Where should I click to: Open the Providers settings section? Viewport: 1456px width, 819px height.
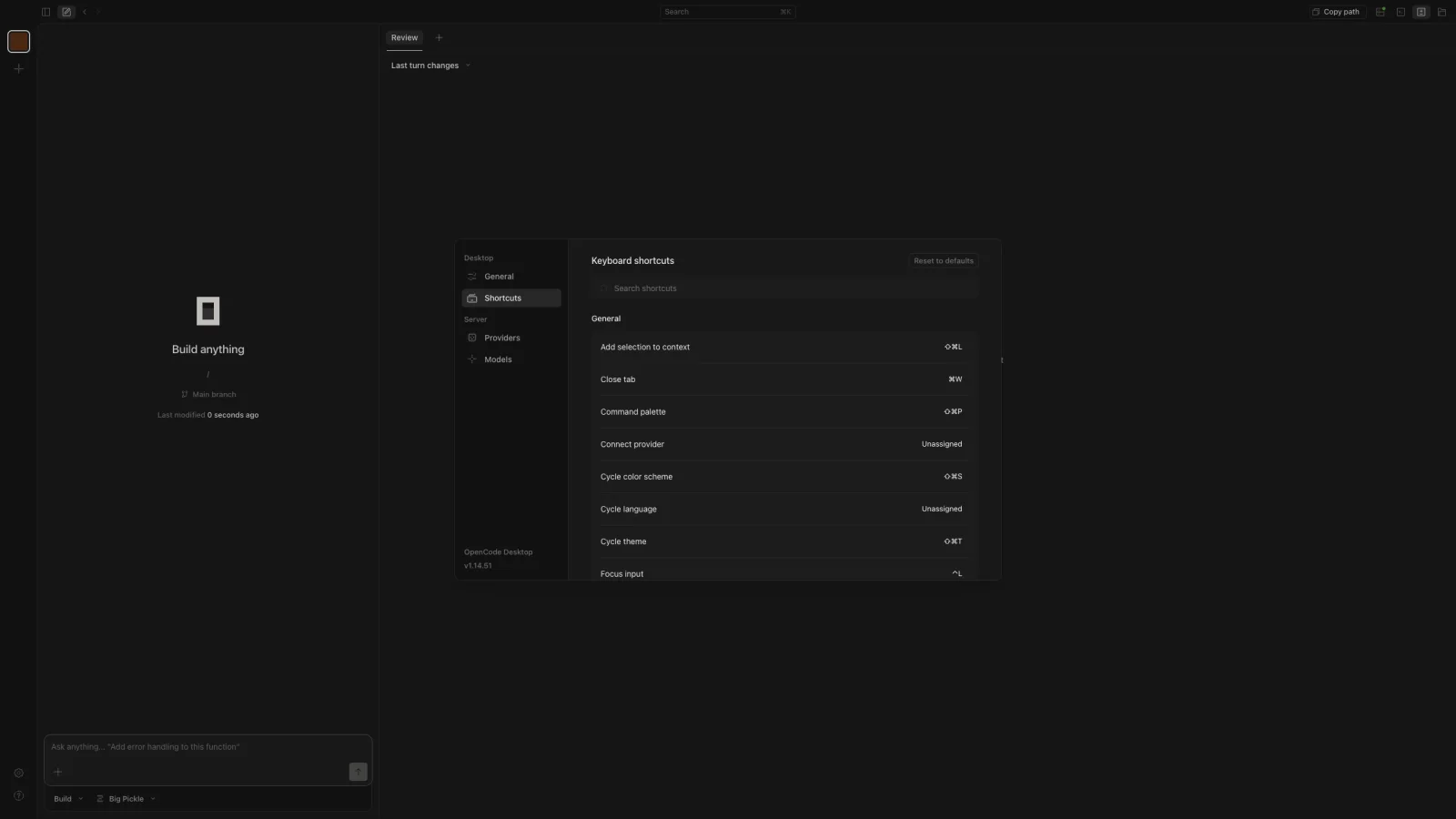511,338
